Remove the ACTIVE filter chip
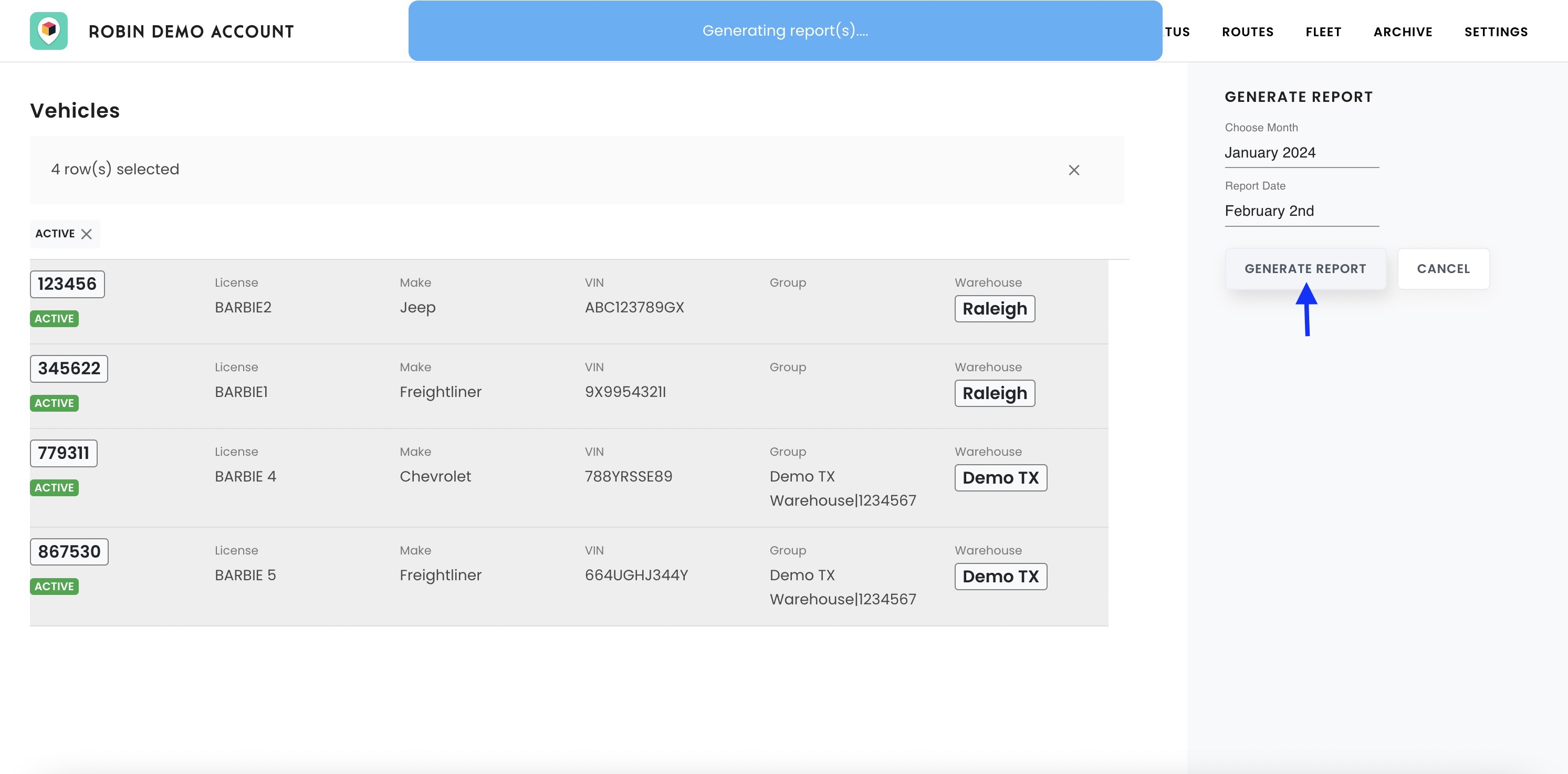The width and height of the screenshot is (1568, 774). [x=87, y=234]
